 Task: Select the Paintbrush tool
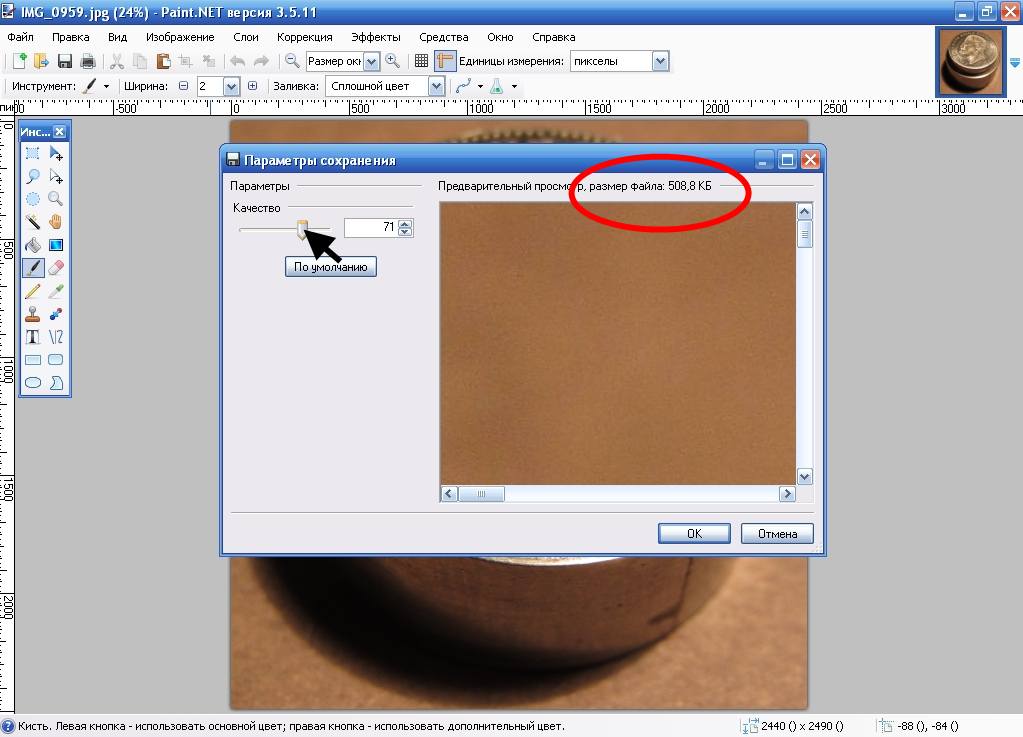pos(33,267)
